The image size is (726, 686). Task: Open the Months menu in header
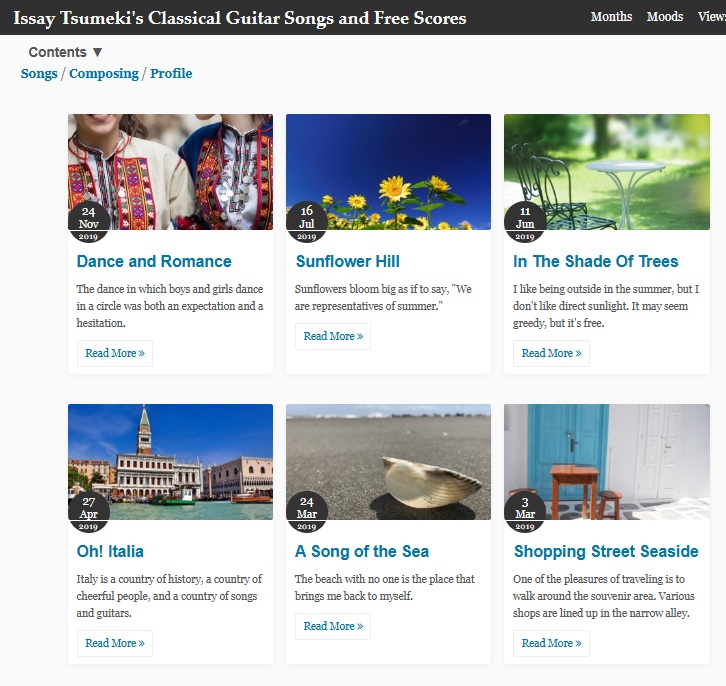pos(611,17)
